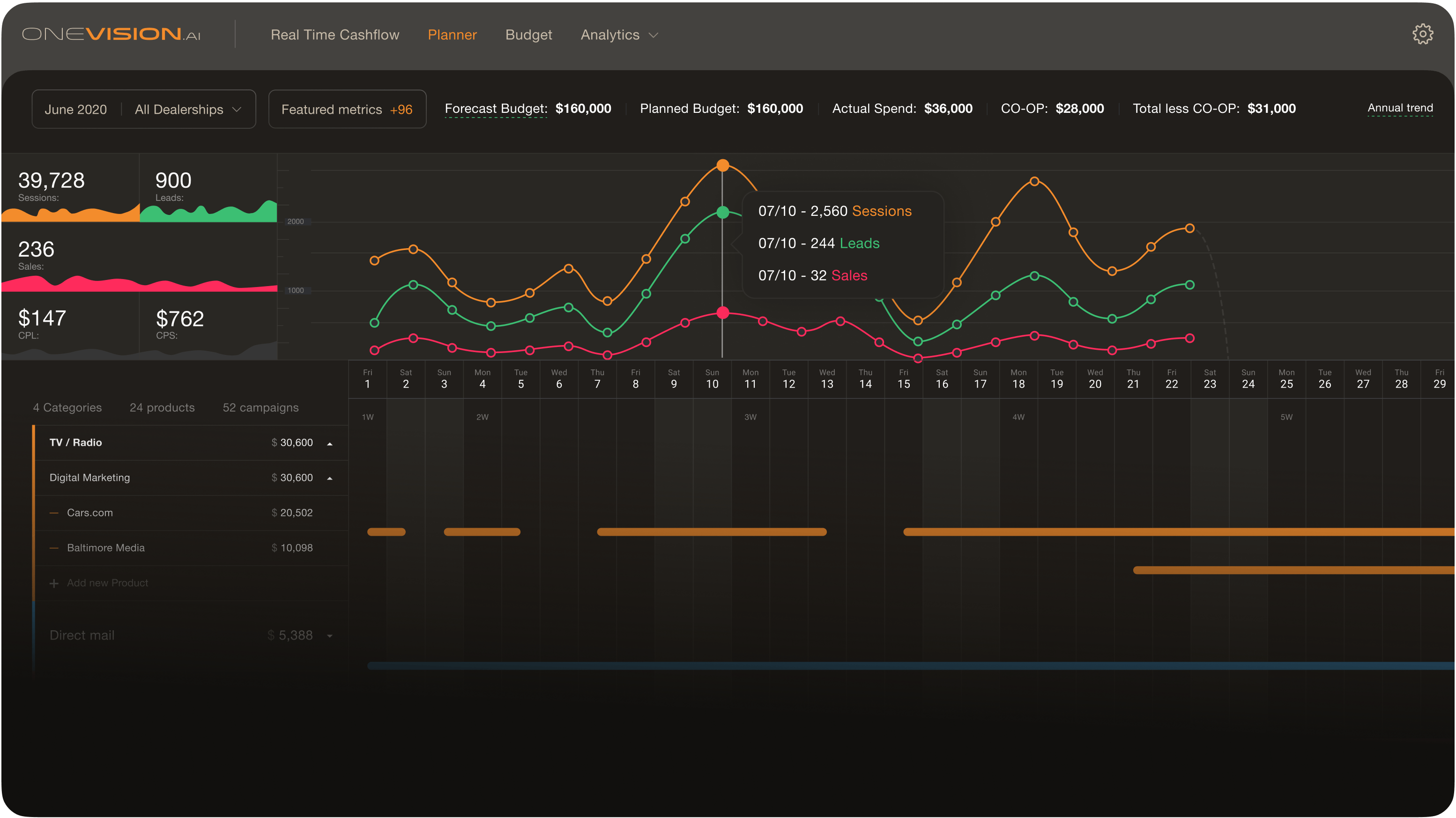The image size is (1456, 818).
Task: Expand the Direct mail category
Action: (329, 636)
